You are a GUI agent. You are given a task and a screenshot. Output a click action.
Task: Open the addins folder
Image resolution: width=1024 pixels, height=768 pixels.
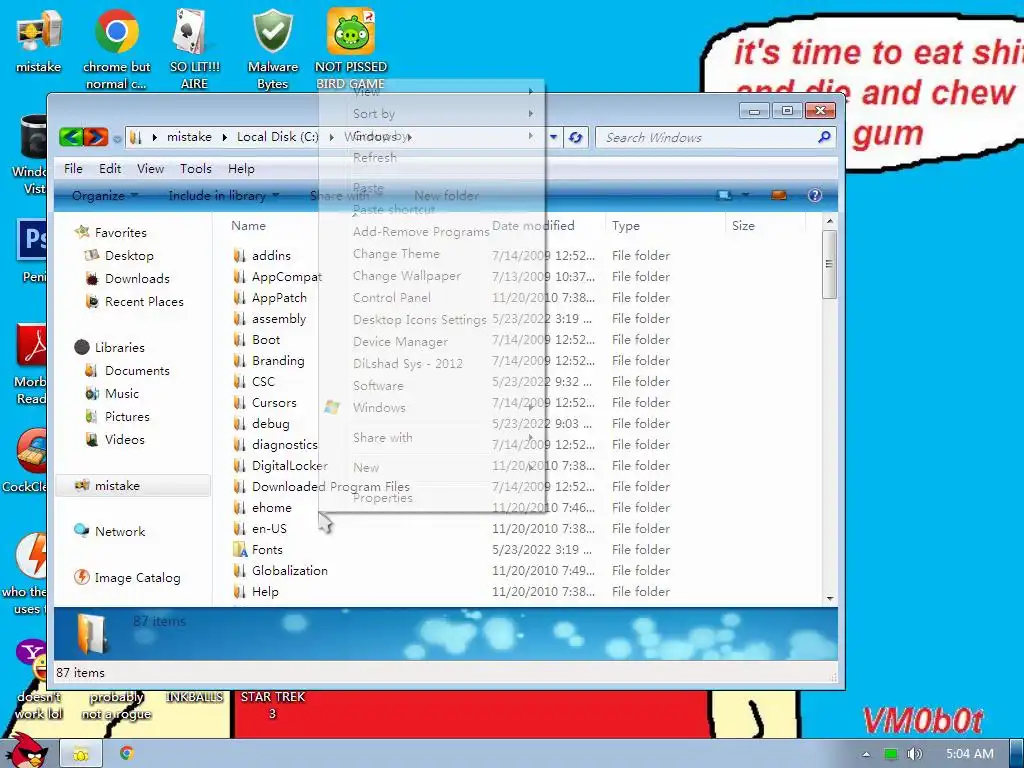coord(271,255)
